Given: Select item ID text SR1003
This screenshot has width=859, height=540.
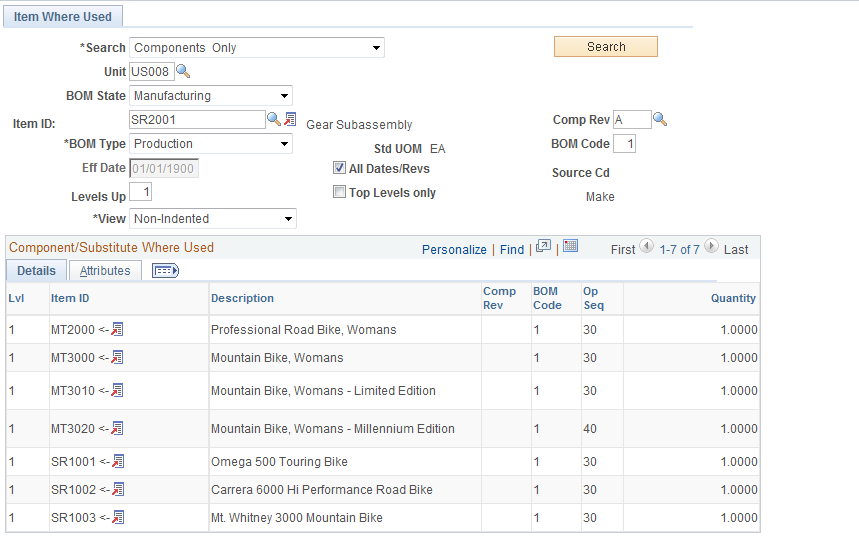Looking at the screenshot, I should tap(73, 518).
